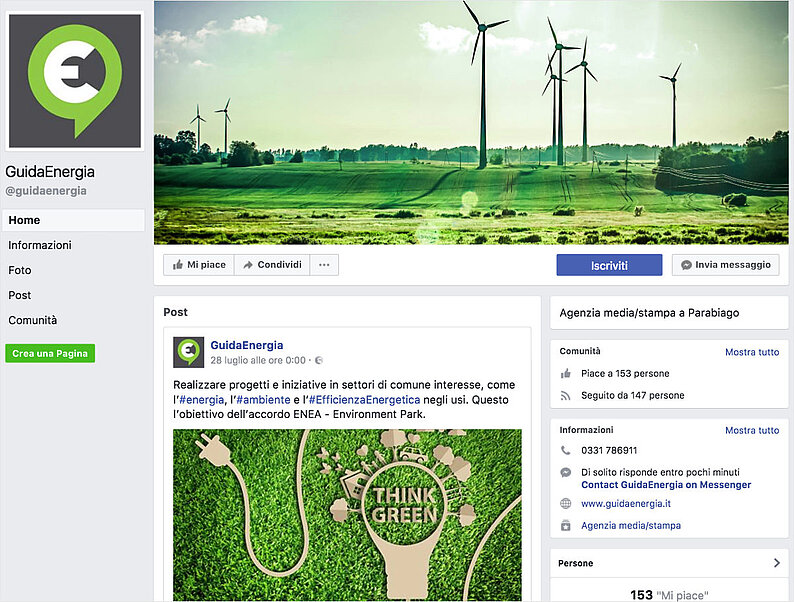
Task: Click the GuidaEnergia profile logo picture
Action: [x=75, y=80]
